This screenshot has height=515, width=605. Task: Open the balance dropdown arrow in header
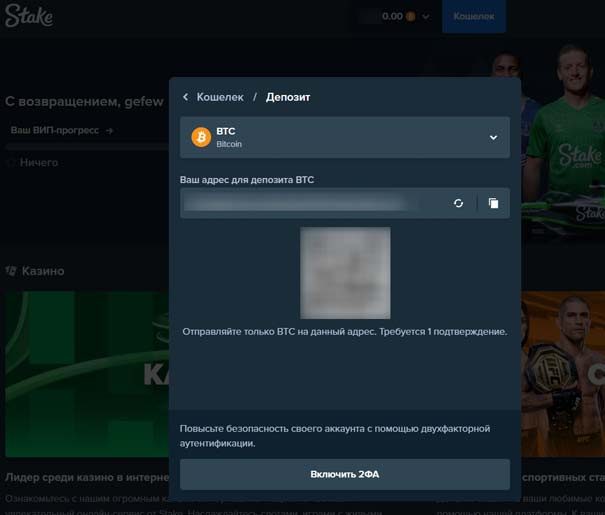pyautogui.click(x=426, y=17)
